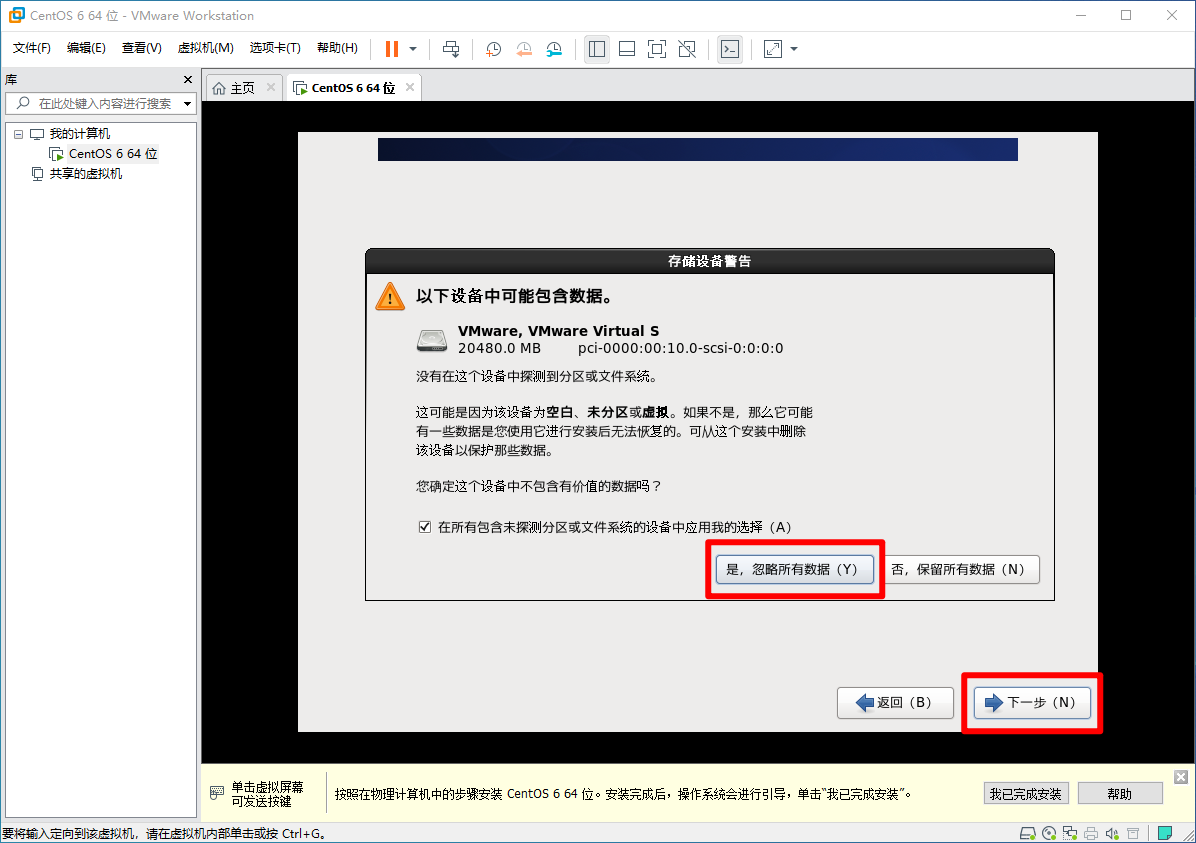
Task: Click 否，保留所有数据 (N) button
Action: coord(963,569)
